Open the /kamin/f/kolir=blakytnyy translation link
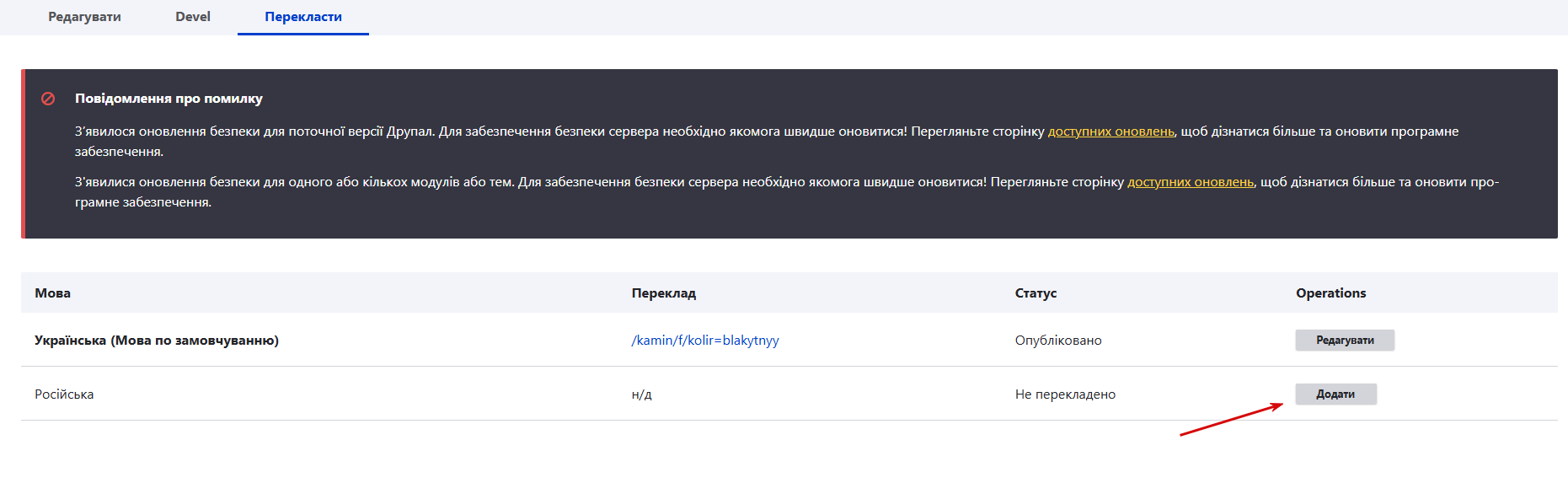Viewport: 1568px width, 483px height. pyautogui.click(x=705, y=340)
